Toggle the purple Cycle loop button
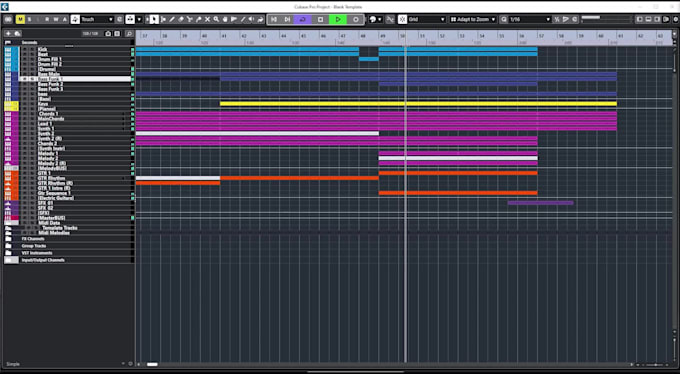680x374 pixels. (x=303, y=20)
